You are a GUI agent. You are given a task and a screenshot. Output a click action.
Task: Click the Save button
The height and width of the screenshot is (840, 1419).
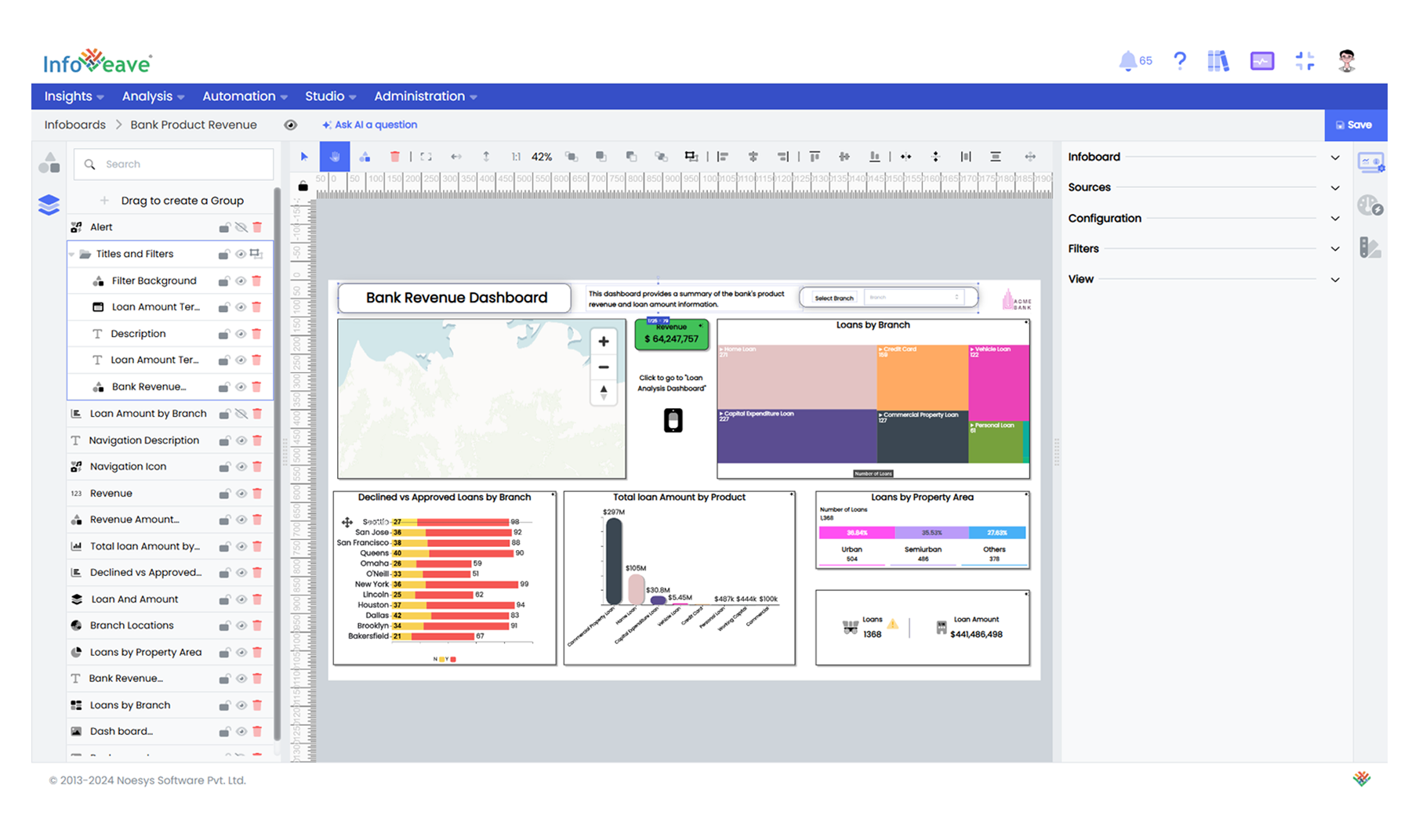point(1355,125)
